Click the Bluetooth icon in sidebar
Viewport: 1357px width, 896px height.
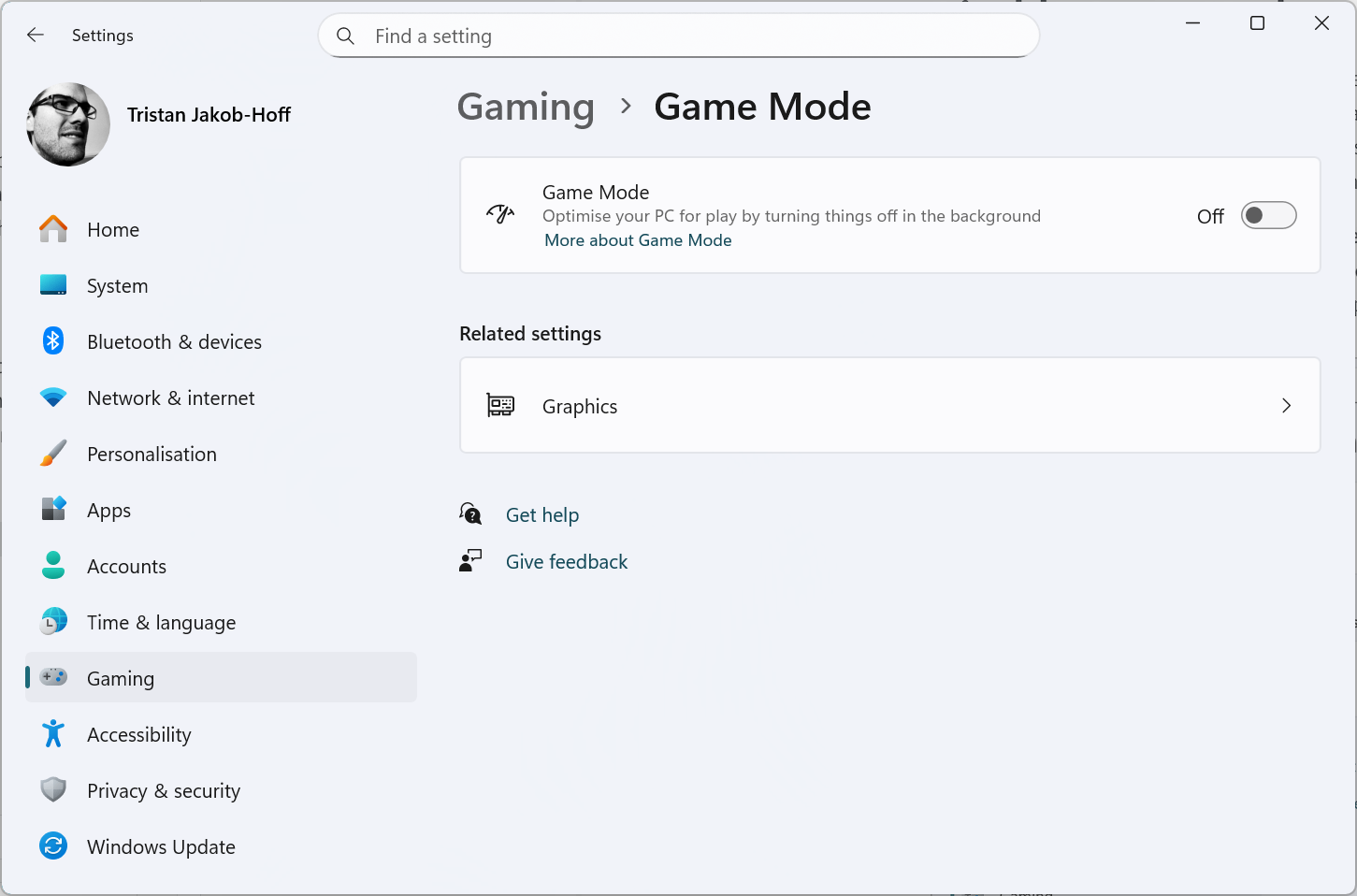click(x=53, y=341)
